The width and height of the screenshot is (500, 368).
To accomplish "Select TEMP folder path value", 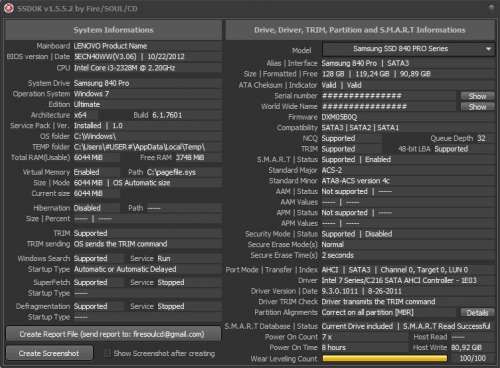I will pyautogui.click(x=139, y=147).
